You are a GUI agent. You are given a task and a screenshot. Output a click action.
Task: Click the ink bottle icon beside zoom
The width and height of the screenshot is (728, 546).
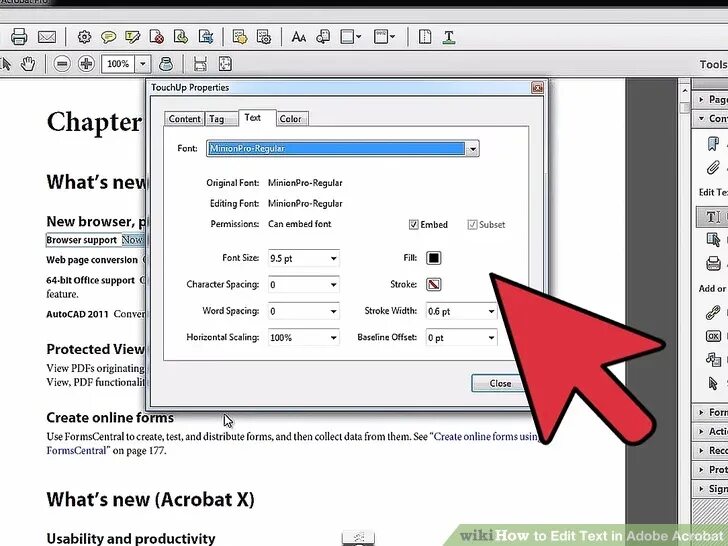click(166, 64)
